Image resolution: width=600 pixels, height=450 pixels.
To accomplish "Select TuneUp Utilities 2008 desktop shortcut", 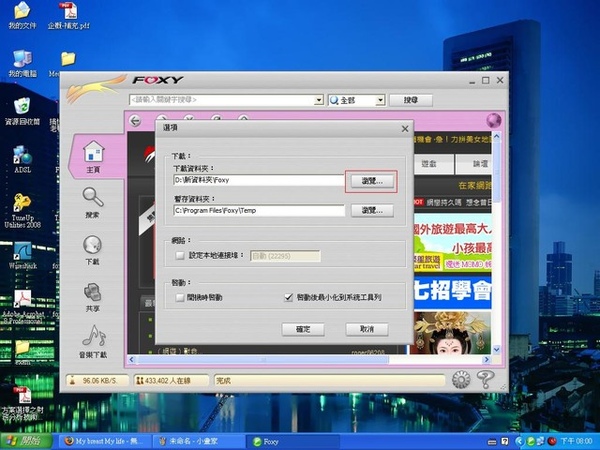I will click(x=22, y=210).
